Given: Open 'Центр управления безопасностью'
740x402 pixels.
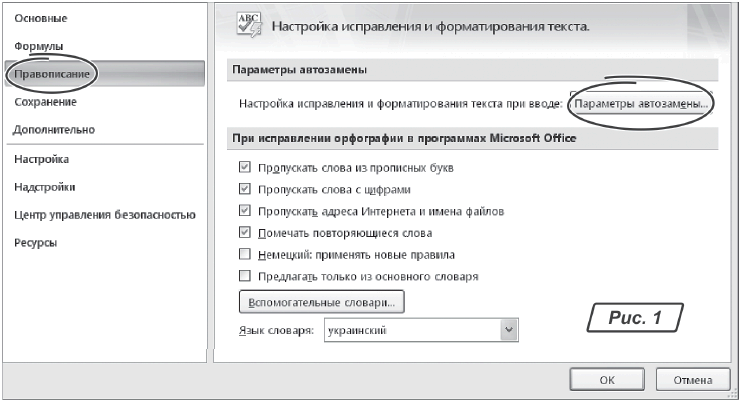Looking at the screenshot, I should pos(104,214).
